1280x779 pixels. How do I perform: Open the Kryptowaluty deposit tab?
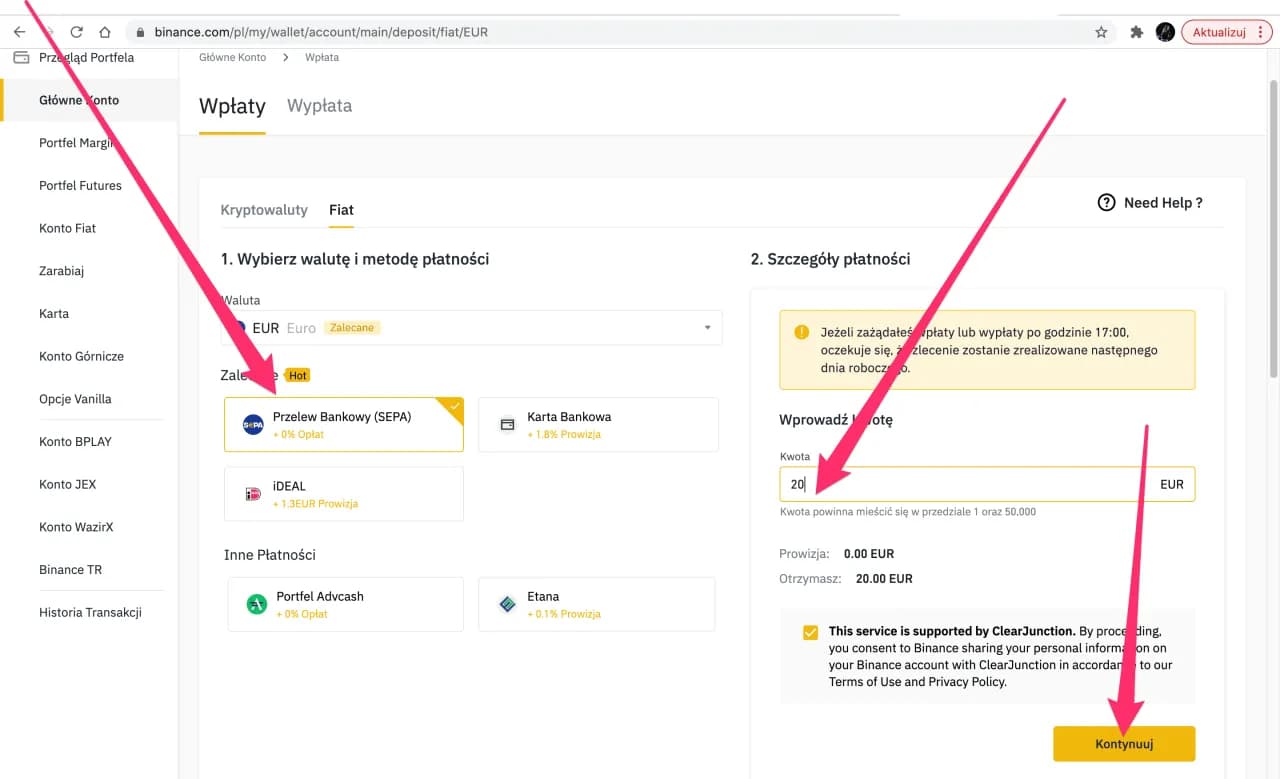tap(264, 210)
